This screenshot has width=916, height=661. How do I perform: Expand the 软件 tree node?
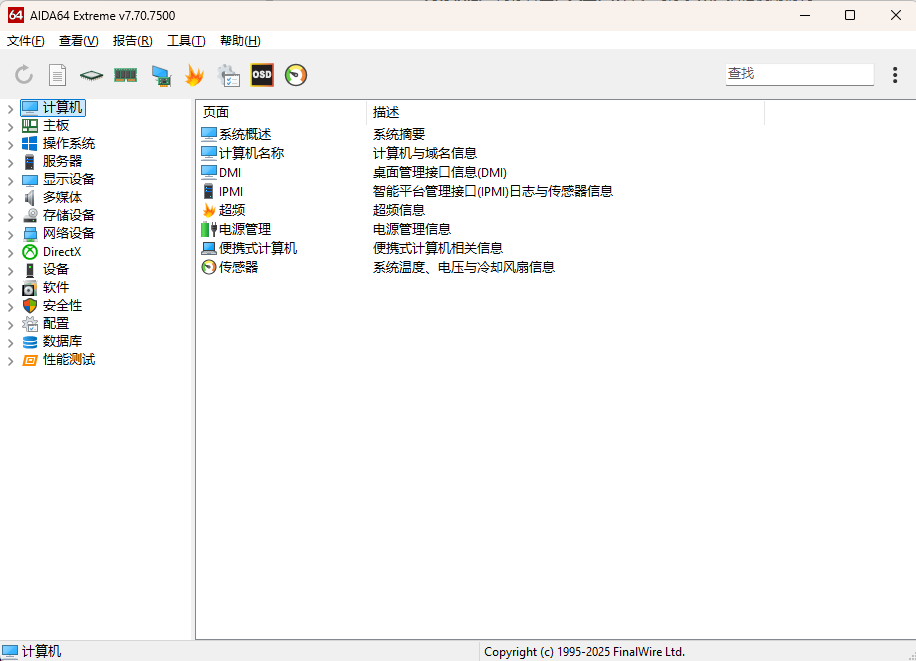(10, 289)
